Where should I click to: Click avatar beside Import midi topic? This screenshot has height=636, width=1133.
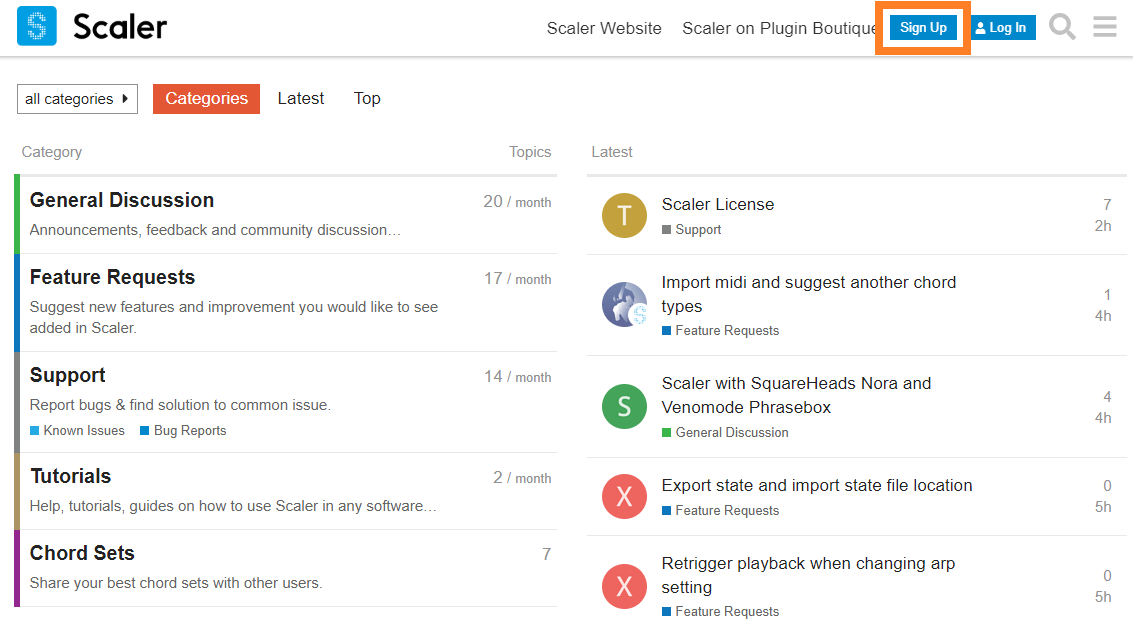click(x=624, y=304)
